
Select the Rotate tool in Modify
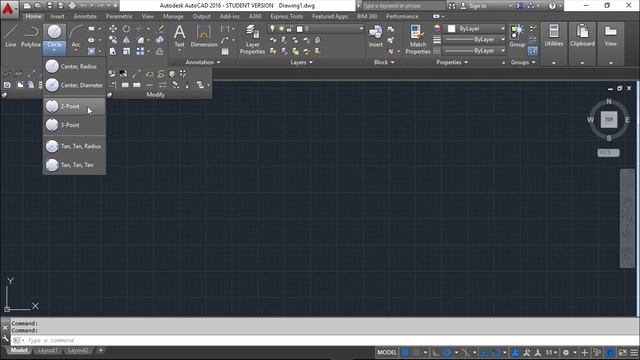(127, 29)
